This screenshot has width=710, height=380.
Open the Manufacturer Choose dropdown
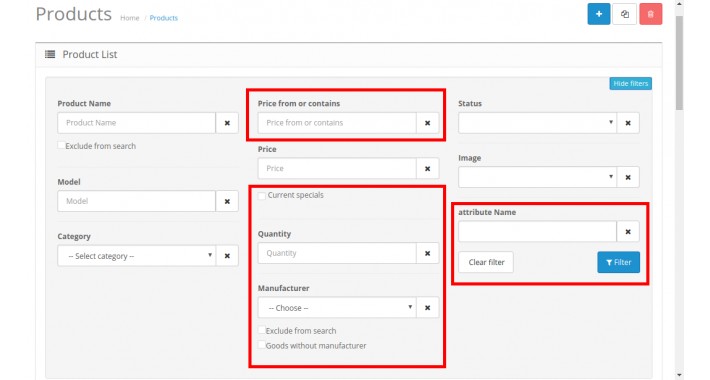tap(337, 308)
